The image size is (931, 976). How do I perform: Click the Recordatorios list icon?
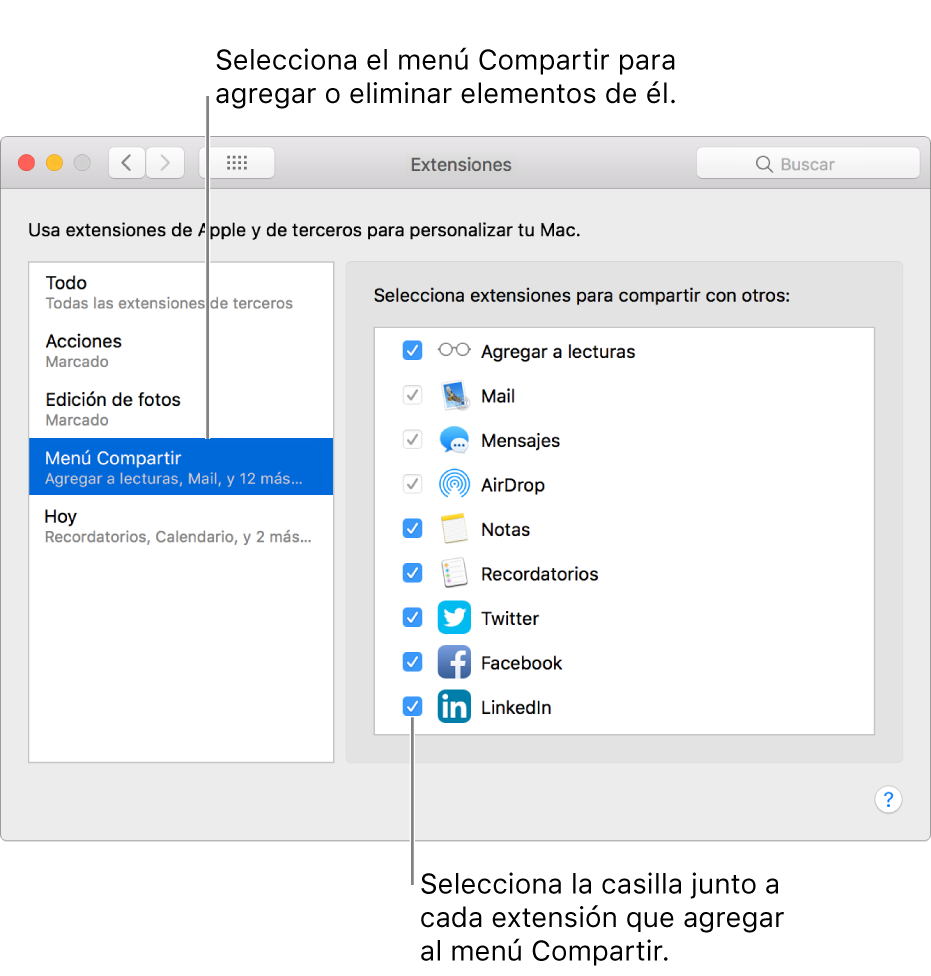click(x=454, y=573)
